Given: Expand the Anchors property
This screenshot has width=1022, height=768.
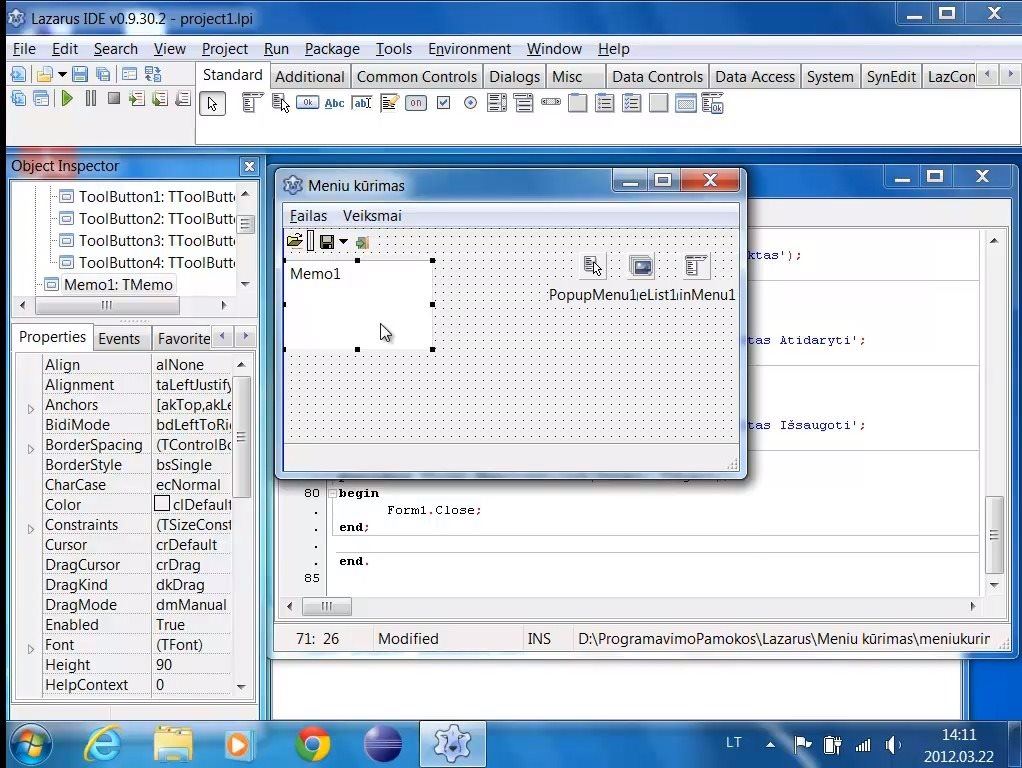Looking at the screenshot, I should [31, 409].
